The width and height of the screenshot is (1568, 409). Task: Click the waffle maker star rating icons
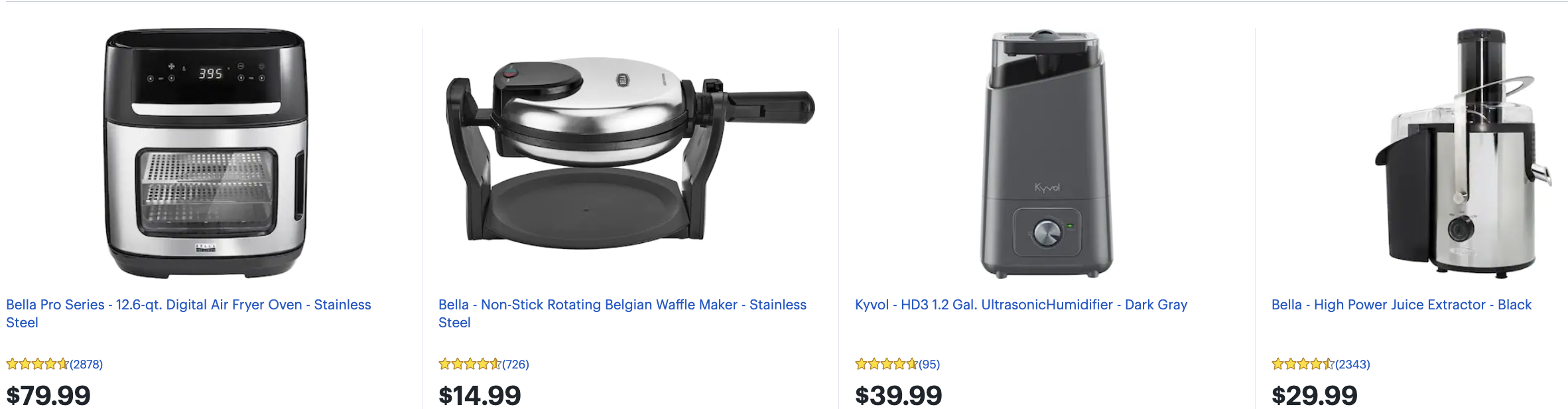coord(470,364)
